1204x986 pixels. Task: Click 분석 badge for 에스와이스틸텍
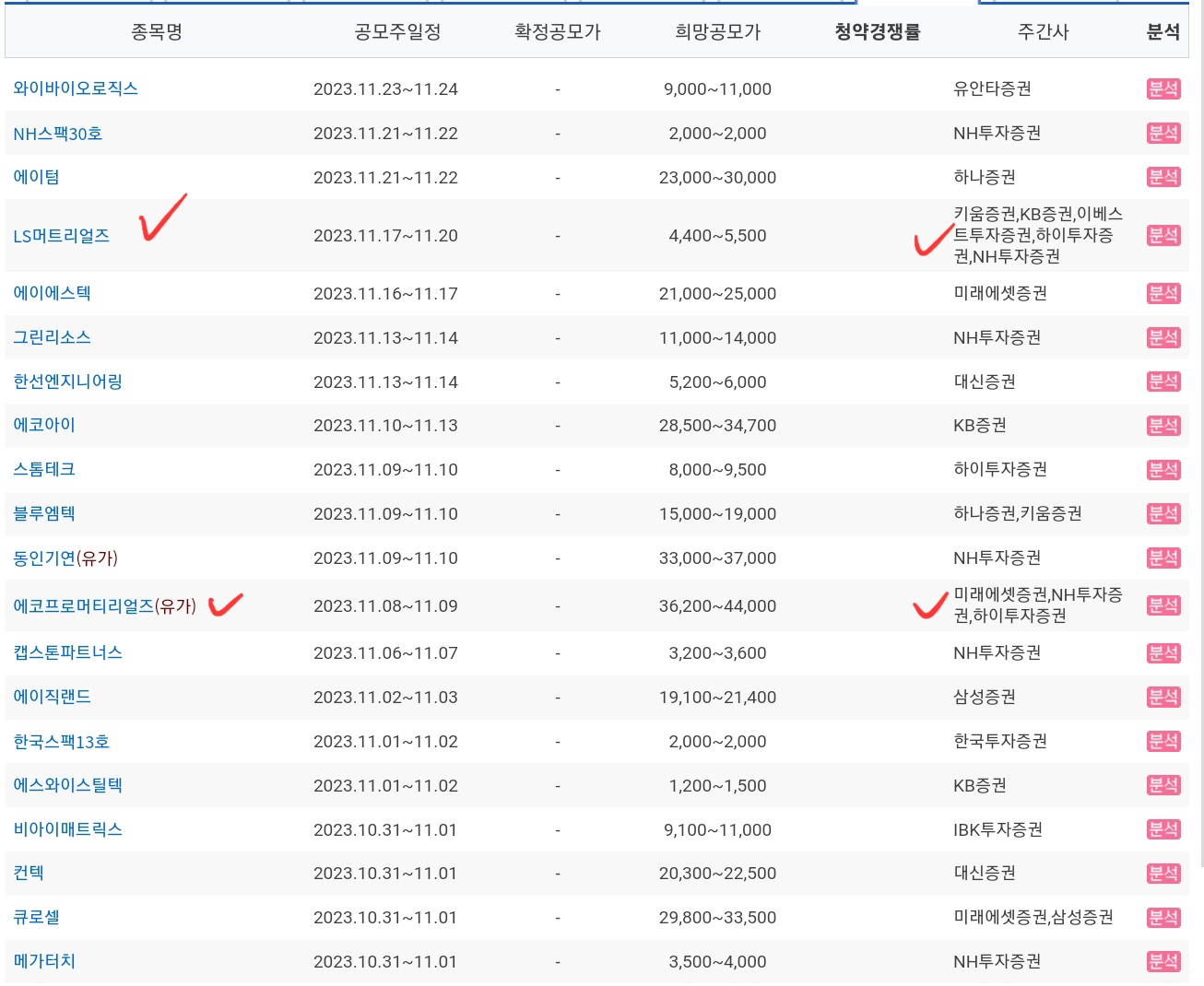tap(1163, 785)
